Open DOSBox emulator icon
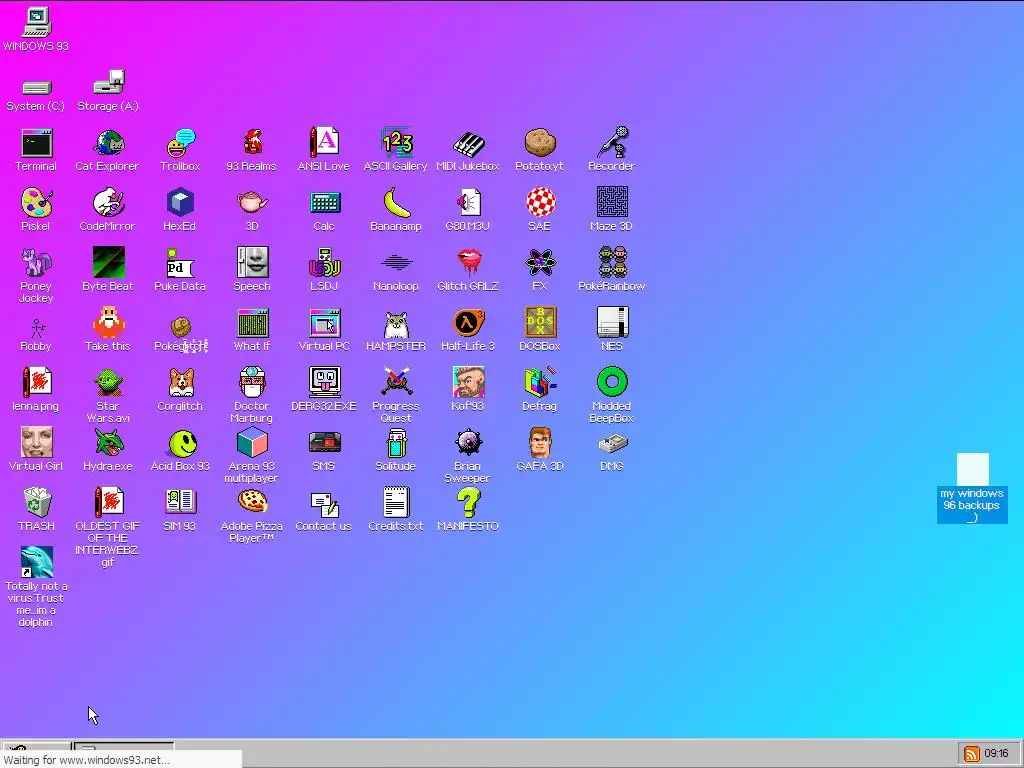The height and width of the screenshot is (768, 1024). (540, 322)
